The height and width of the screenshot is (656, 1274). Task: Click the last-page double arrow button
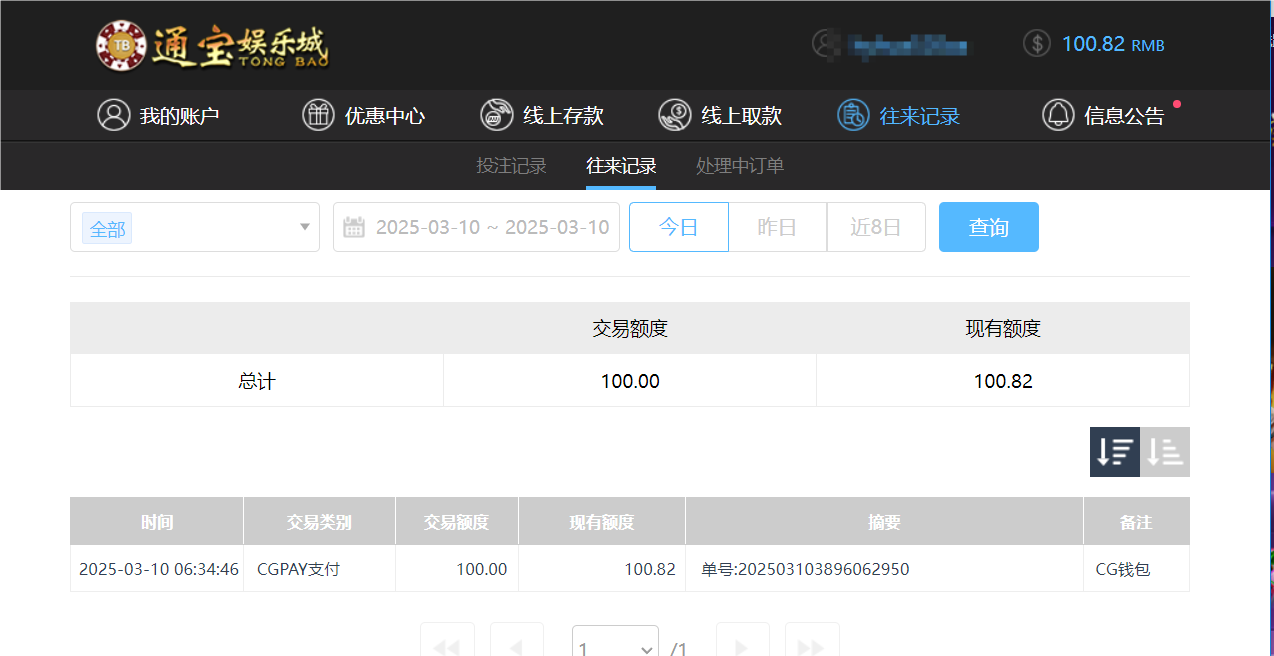[x=811, y=645]
